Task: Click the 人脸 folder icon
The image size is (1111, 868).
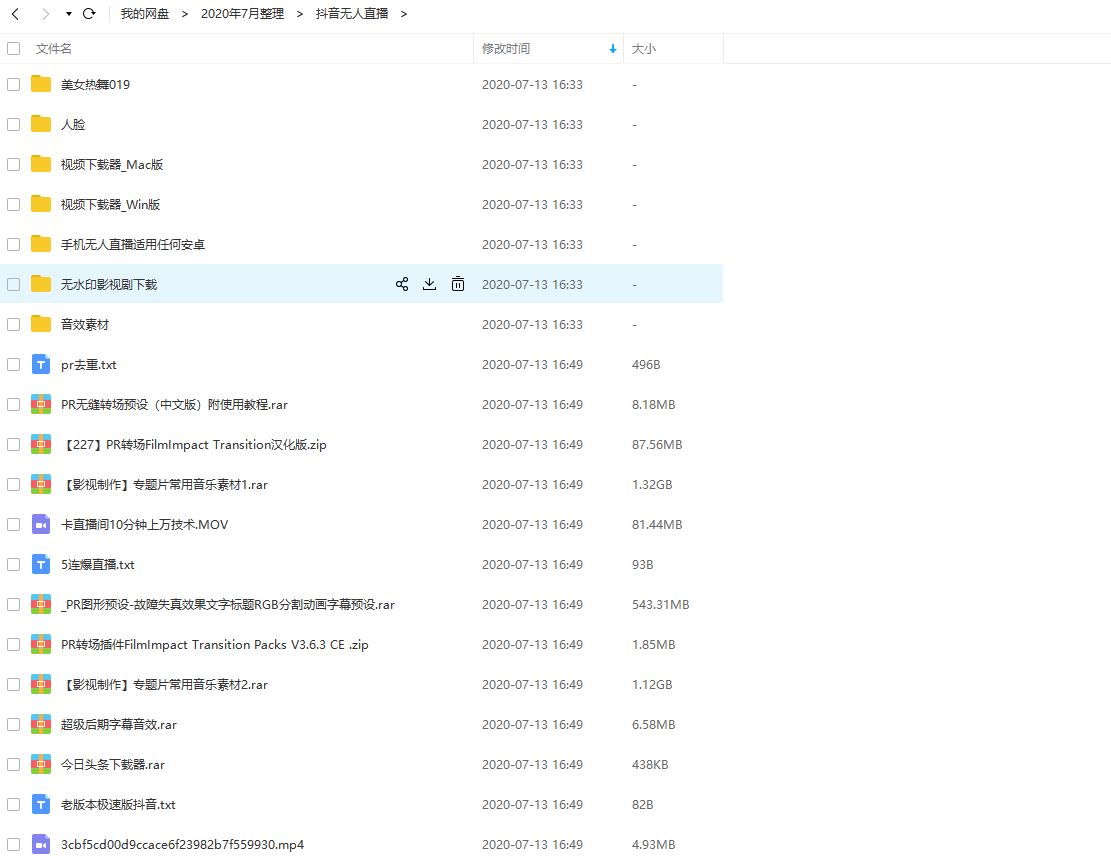Action: (x=41, y=124)
